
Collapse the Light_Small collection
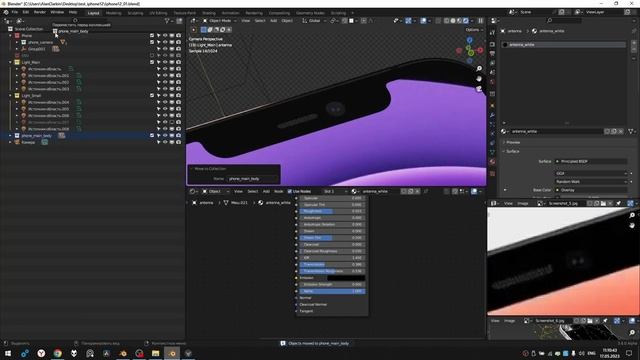[10, 96]
